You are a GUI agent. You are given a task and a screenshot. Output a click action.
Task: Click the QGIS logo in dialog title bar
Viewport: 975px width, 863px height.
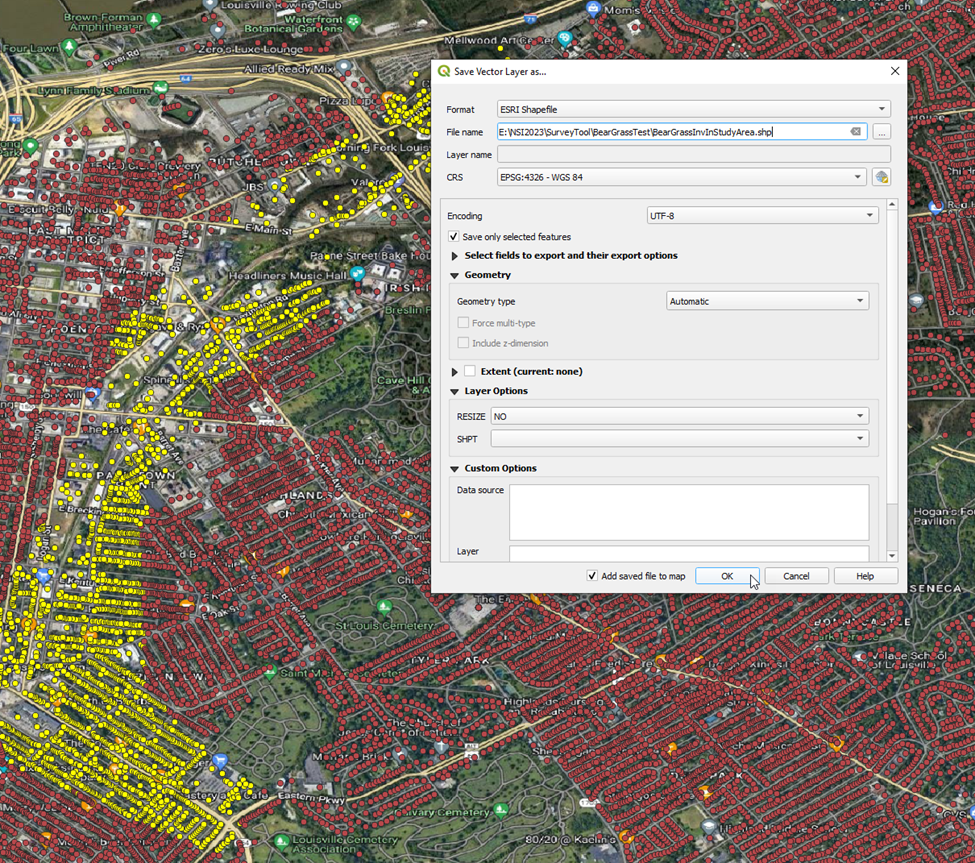pyautogui.click(x=444, y=72)
